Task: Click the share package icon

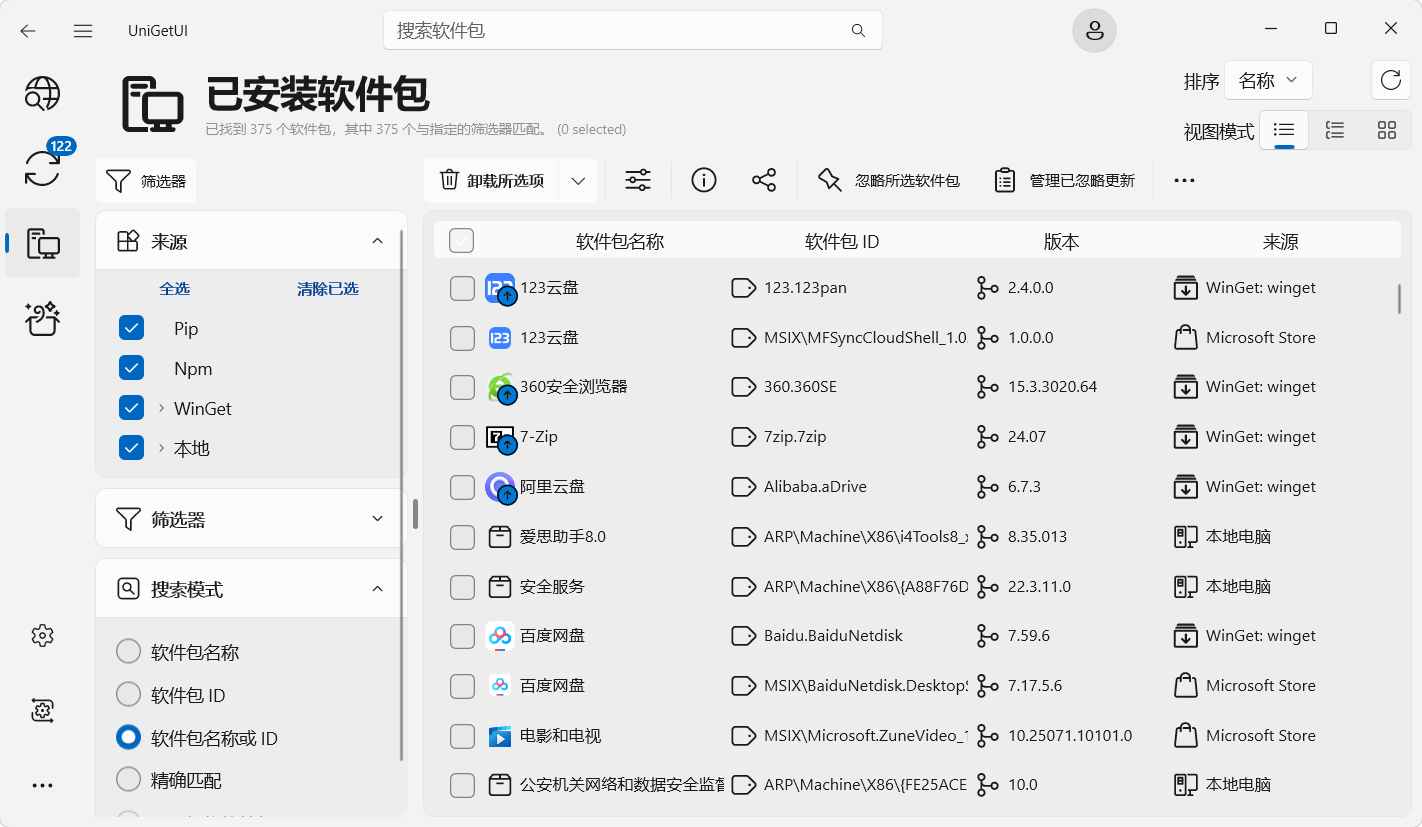Action: pos(764,180)
